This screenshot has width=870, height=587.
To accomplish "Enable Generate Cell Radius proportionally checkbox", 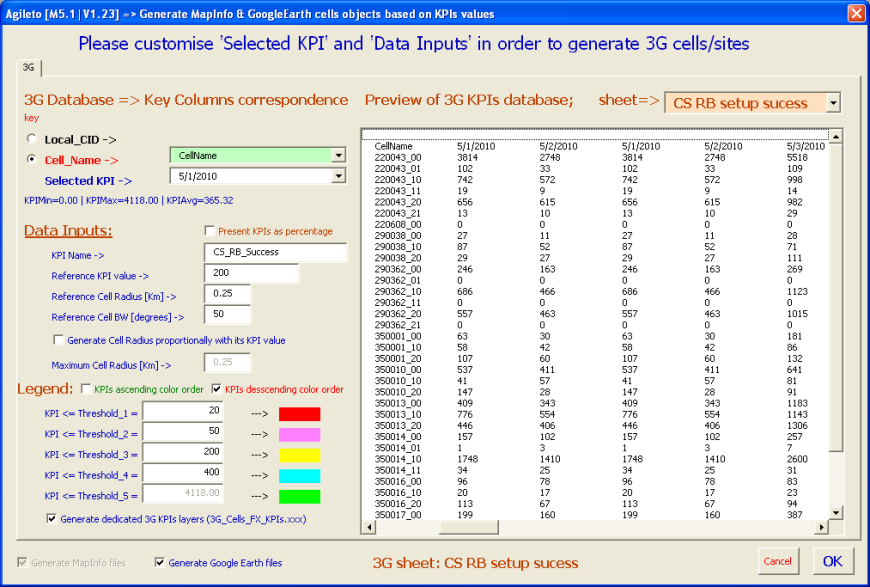I will (x=58, y=341).
